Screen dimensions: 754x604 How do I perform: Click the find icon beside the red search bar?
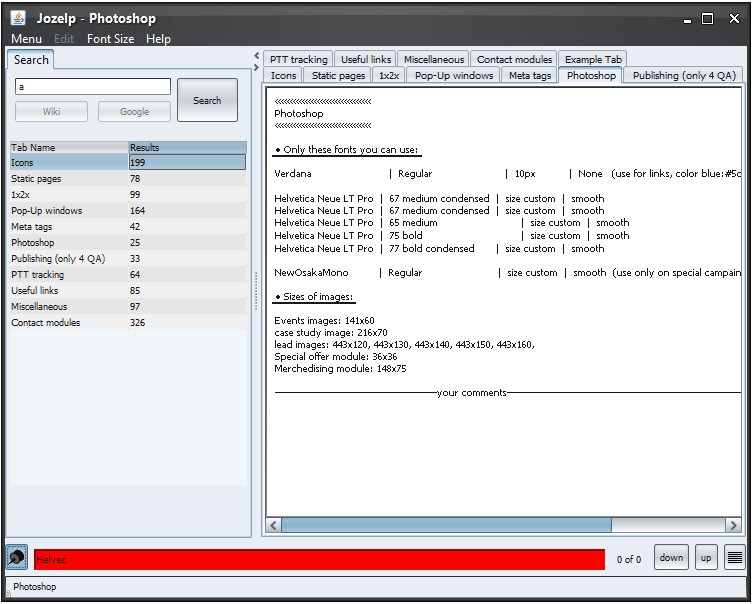17,558
